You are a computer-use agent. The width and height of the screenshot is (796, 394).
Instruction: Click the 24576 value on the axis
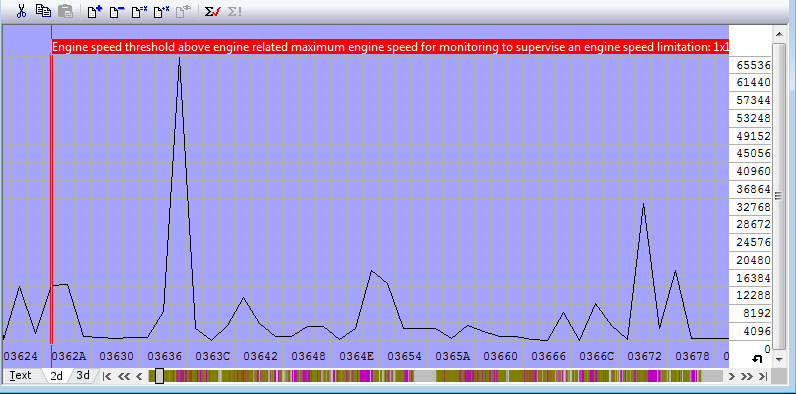[754, 242]
